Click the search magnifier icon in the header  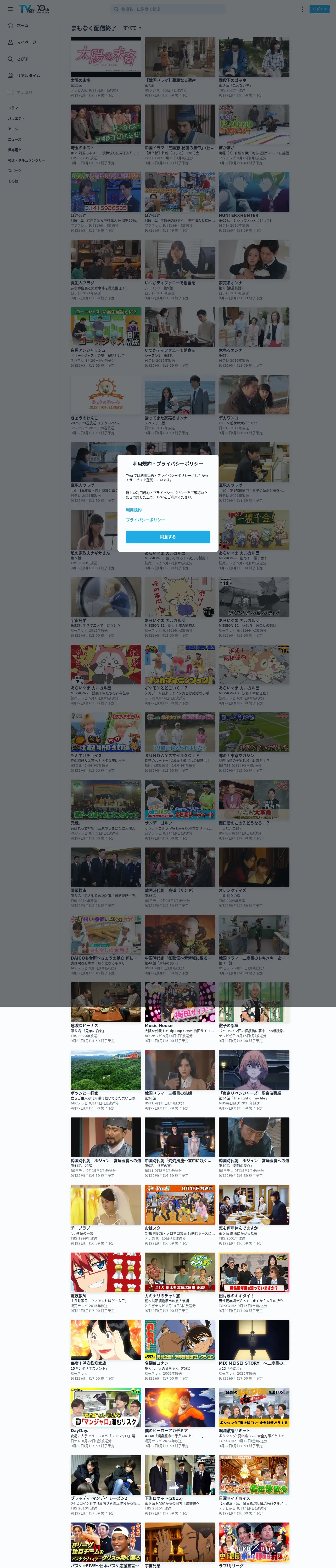pos(116,9)
